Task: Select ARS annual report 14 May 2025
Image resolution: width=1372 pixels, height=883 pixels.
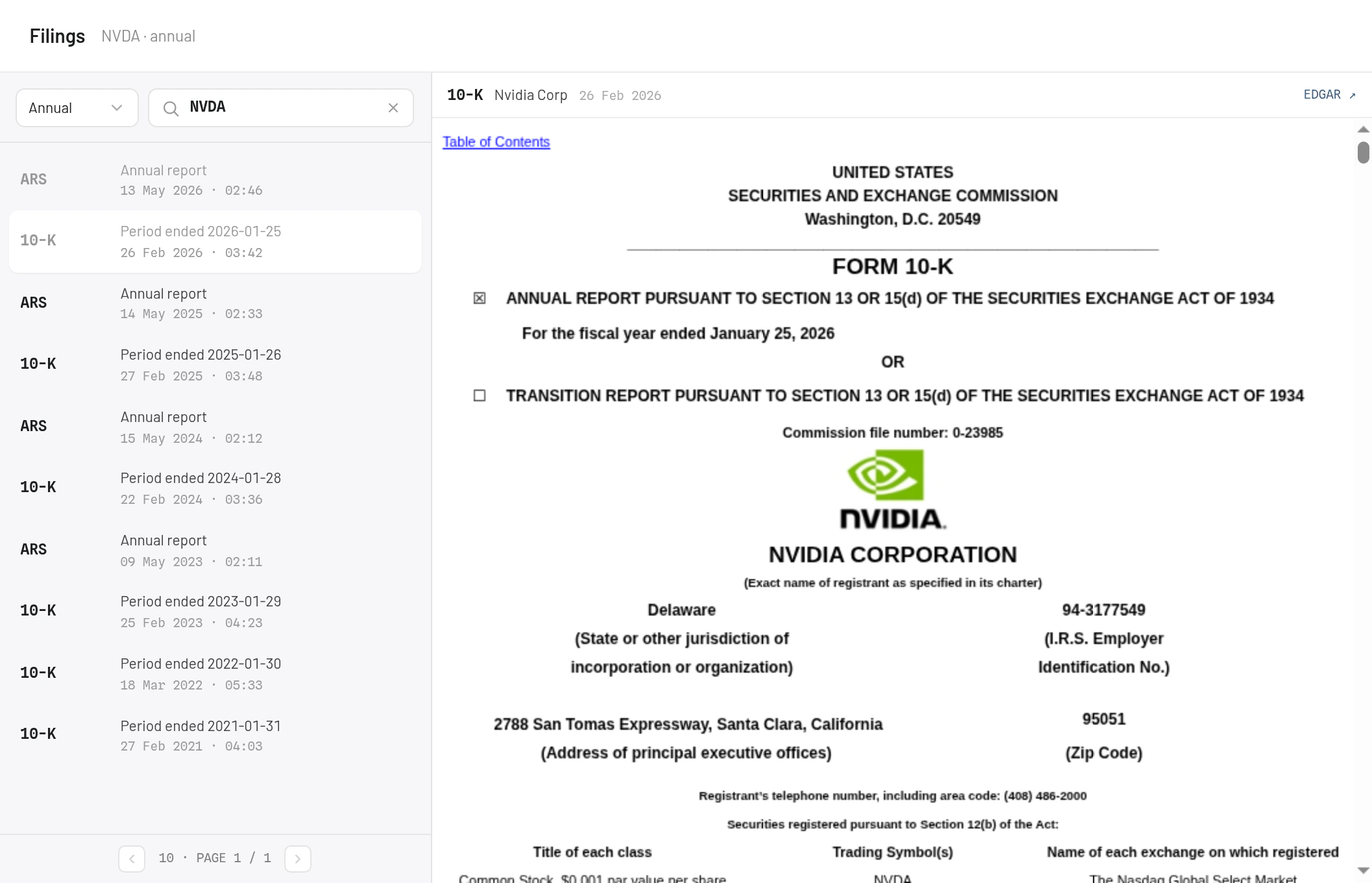Action: [x=215, y=303]
